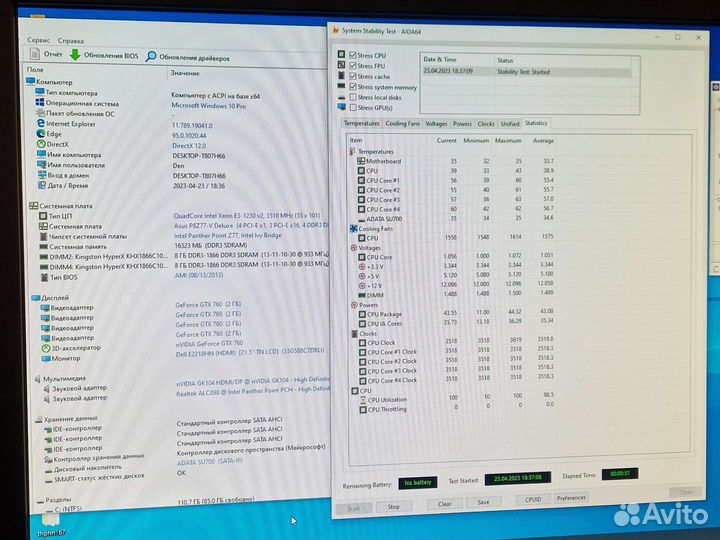
Task: Uncheck the Stress CPU checkbox
Action: click(353, 55)
